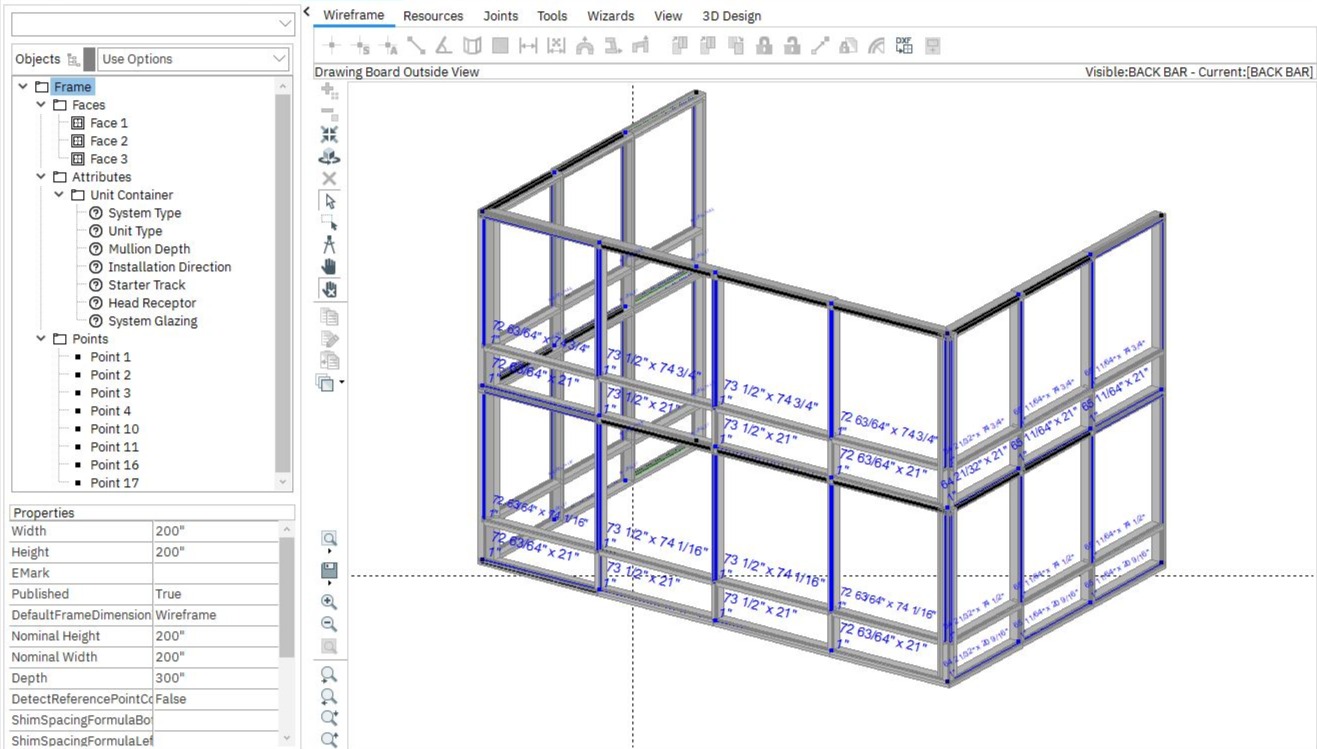Open the Use Options dropdown
1317x749 pixels.
click(193, 59)
